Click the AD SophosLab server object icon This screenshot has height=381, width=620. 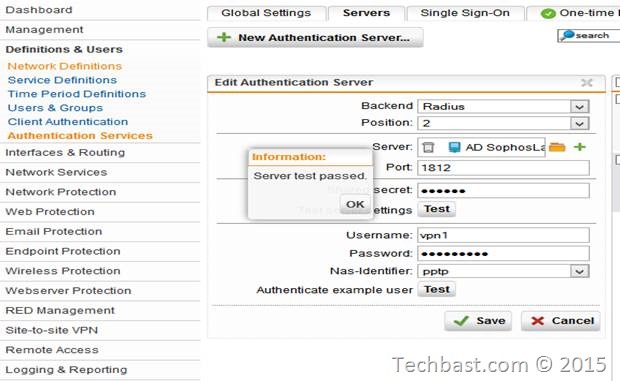click(455, 147)
